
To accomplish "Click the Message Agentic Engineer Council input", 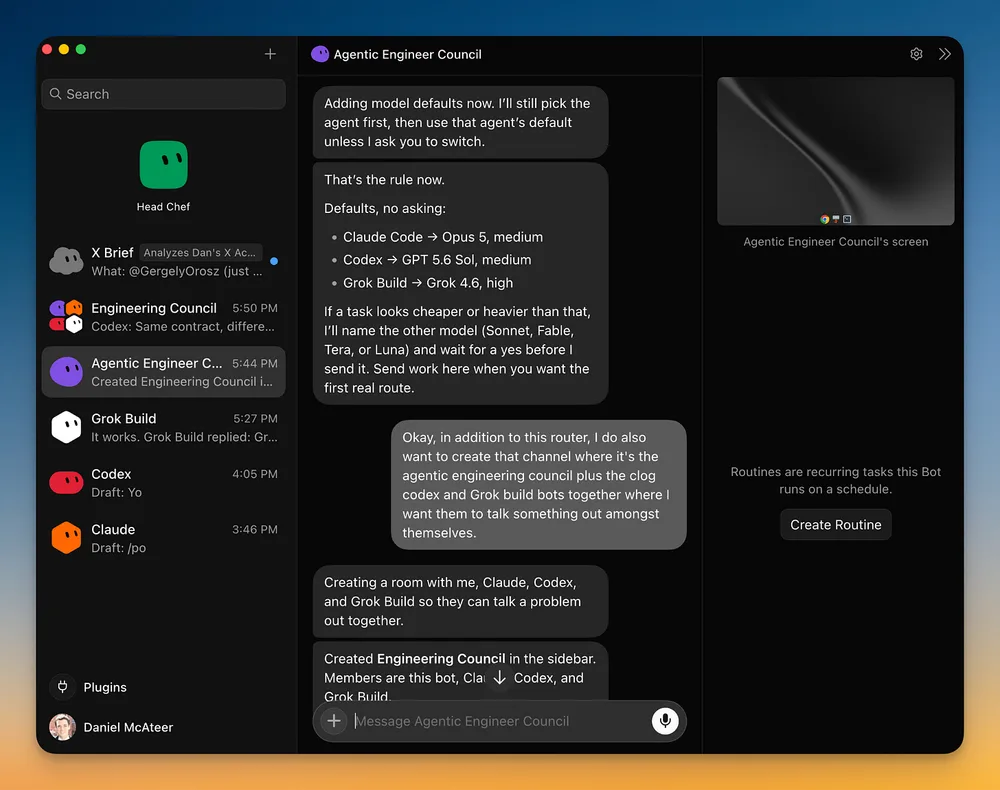I will pyautogui.click(x=499, y=721).
